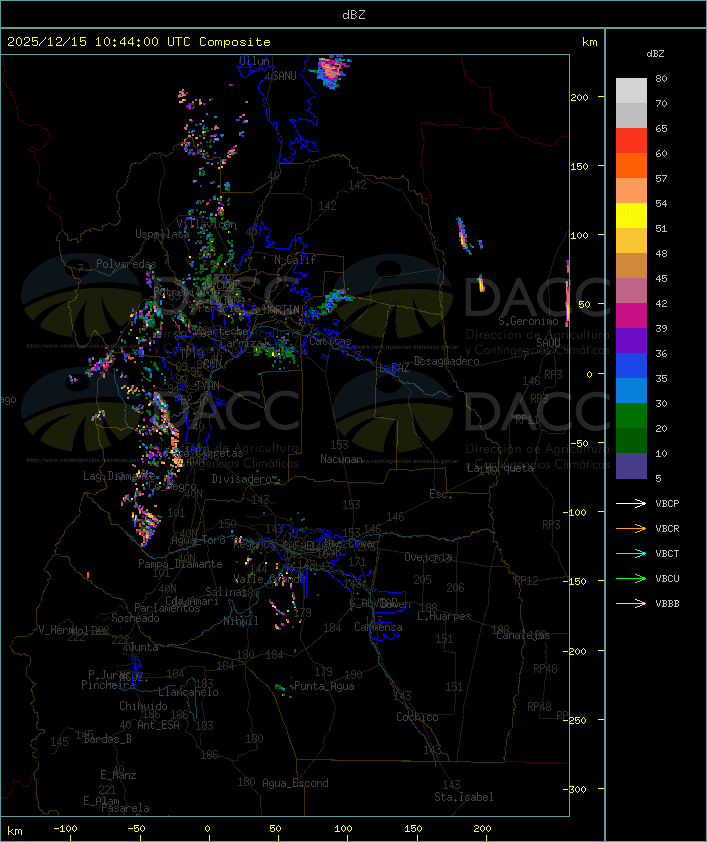Image resolution: width=707 pixels, height=842 pixels.
Task: Click the 'Pasarela' map label
Action: [x=126, y=808]
